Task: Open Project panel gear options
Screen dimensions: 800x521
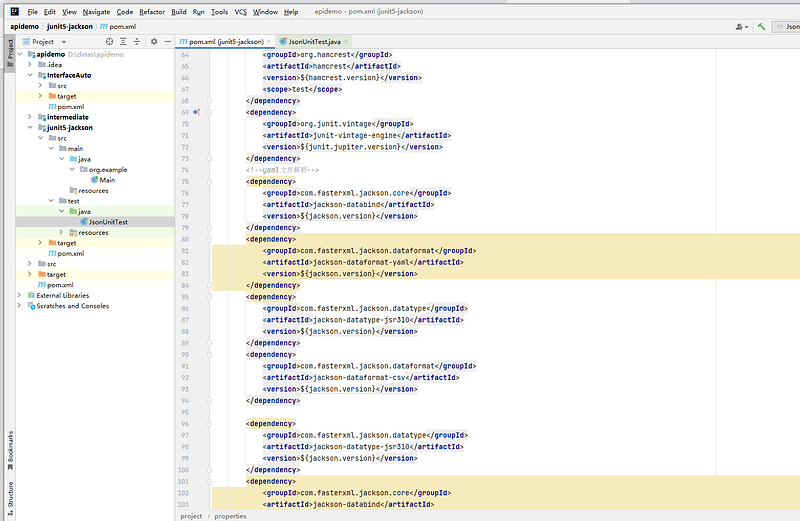Action: coord(154,41)
